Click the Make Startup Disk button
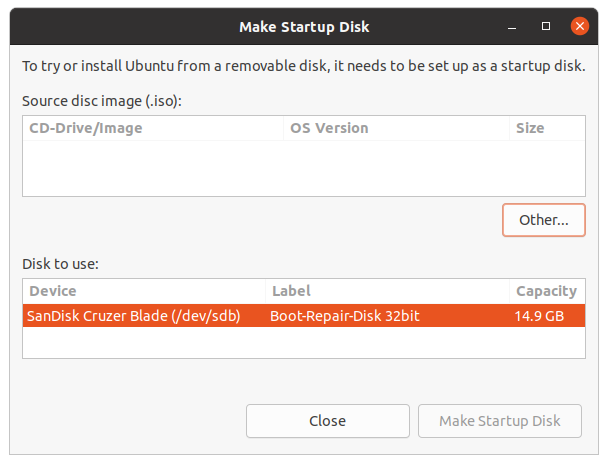 pyautogui.click(x=500, y=421)
